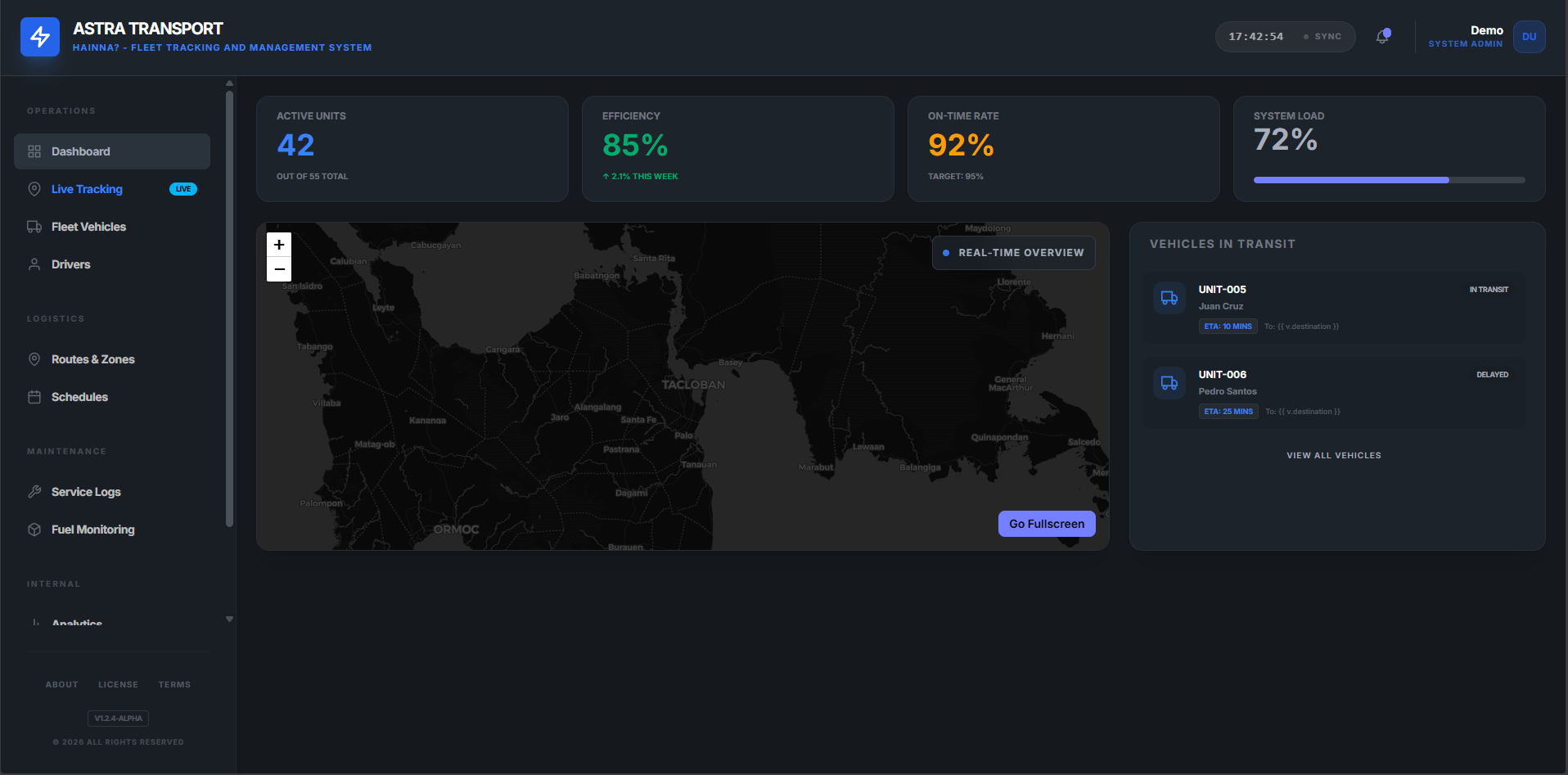
Task: Zoom in on the map
Action: click(x=279, y=245)
